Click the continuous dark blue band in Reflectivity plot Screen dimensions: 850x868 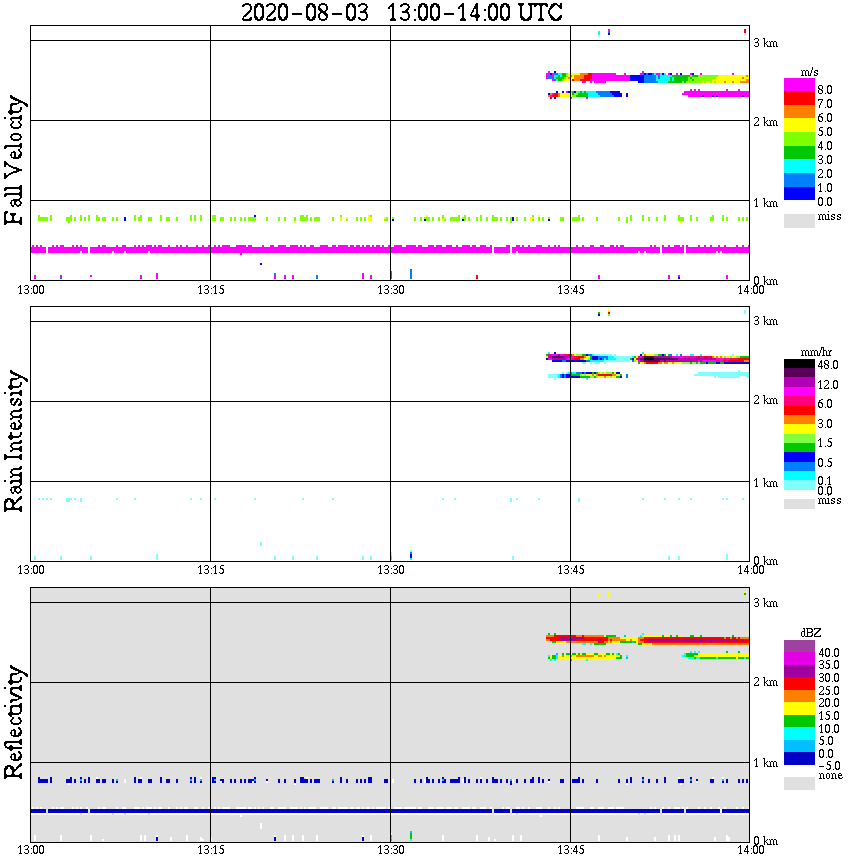coord(390,811)
